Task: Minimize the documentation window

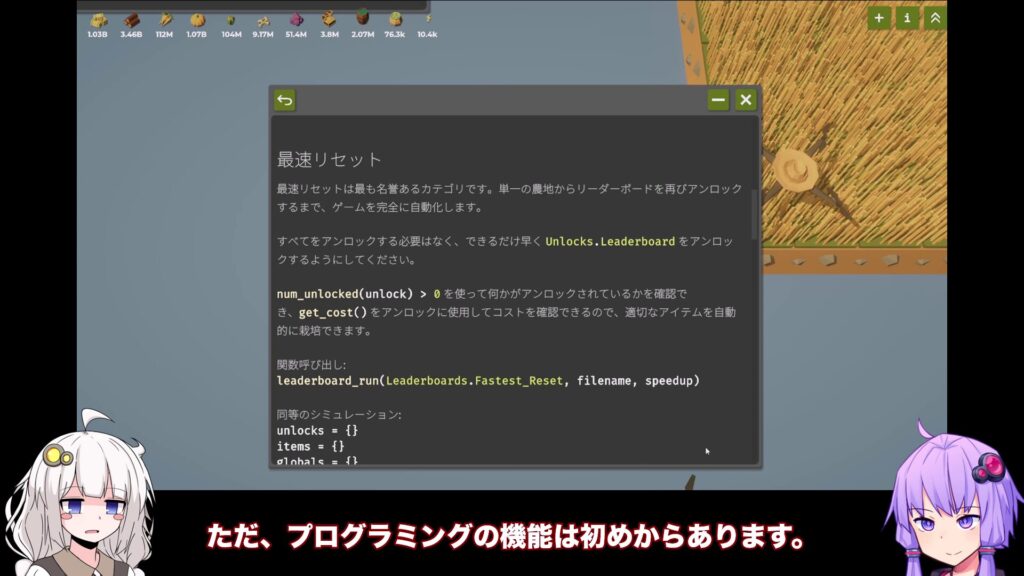Action: [x=718, y=100]
